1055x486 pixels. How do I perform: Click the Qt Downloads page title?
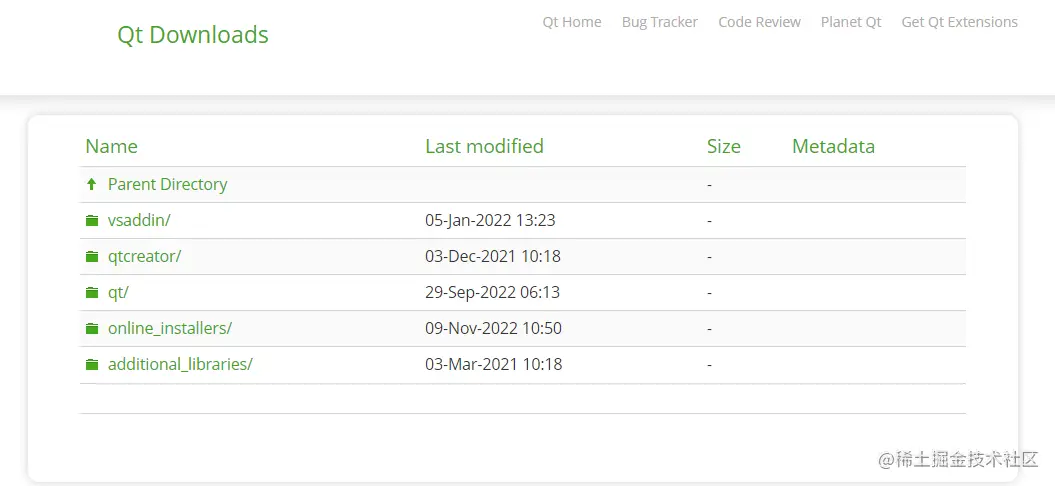coord(193,35)
